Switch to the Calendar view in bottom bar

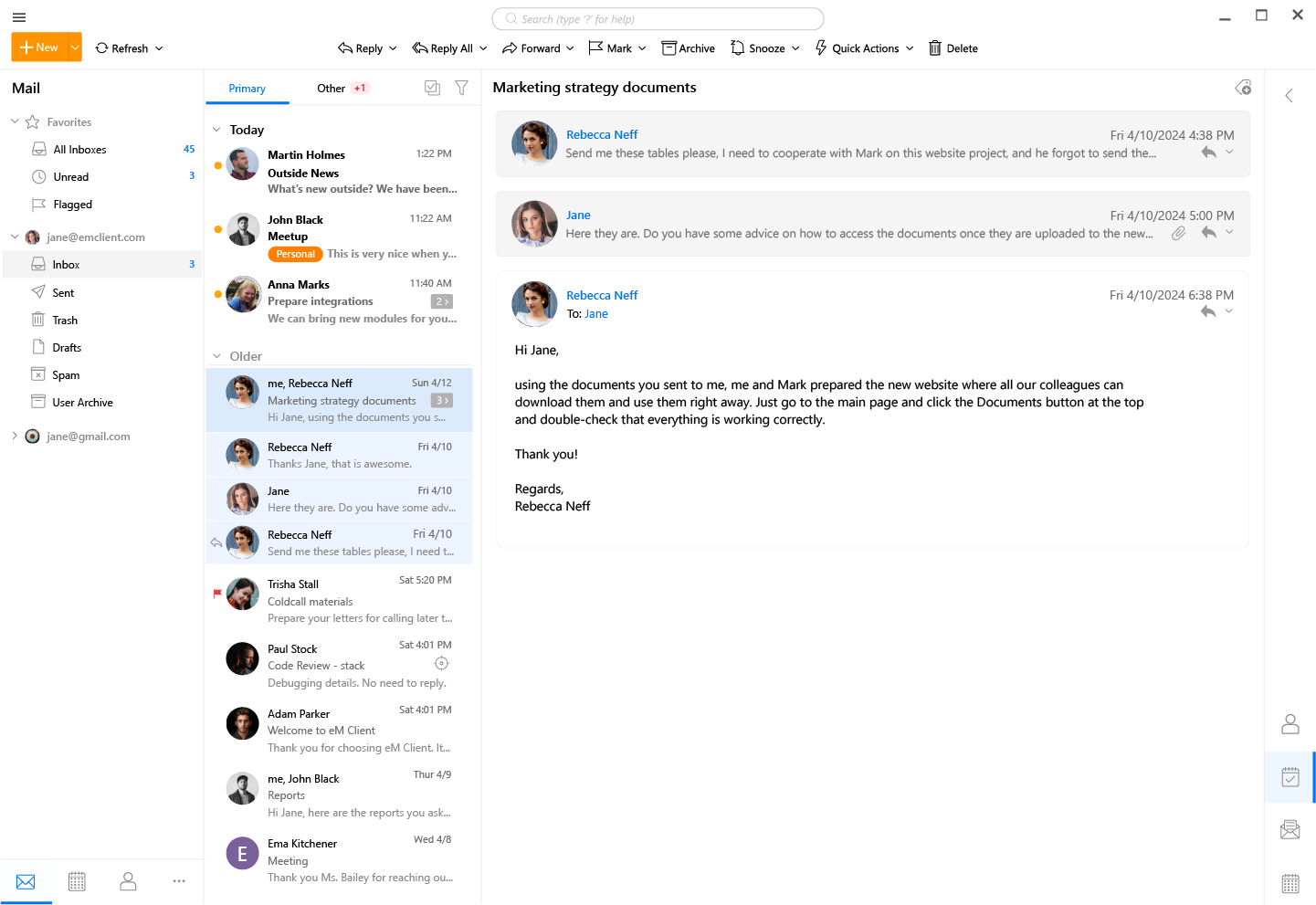(x=77, y=880)
